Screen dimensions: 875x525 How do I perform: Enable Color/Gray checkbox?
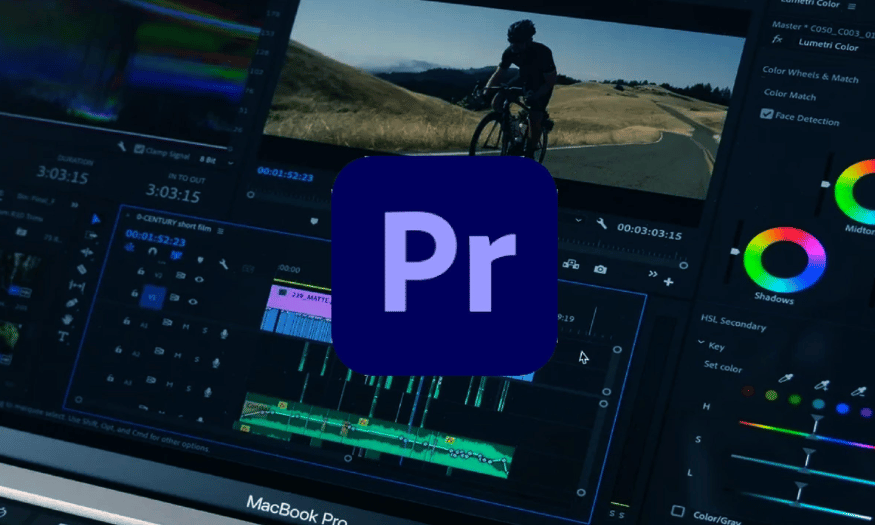point(678,510)
